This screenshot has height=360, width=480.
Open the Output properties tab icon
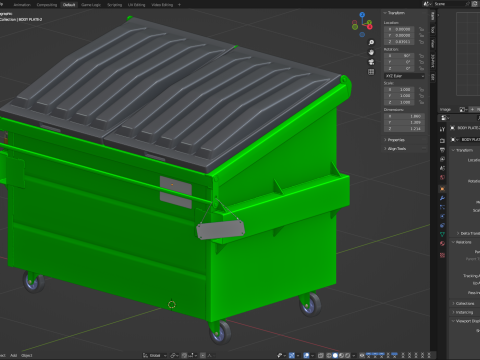pyautogui.click(x=442, y=150)
